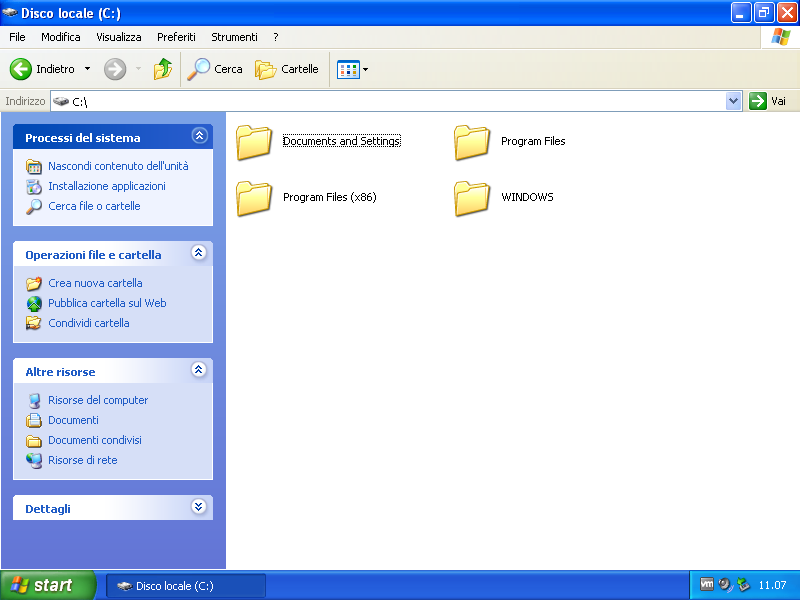
Task: Click the Dettagli header title
Action: pyautogui.click(x=48, y=509)
